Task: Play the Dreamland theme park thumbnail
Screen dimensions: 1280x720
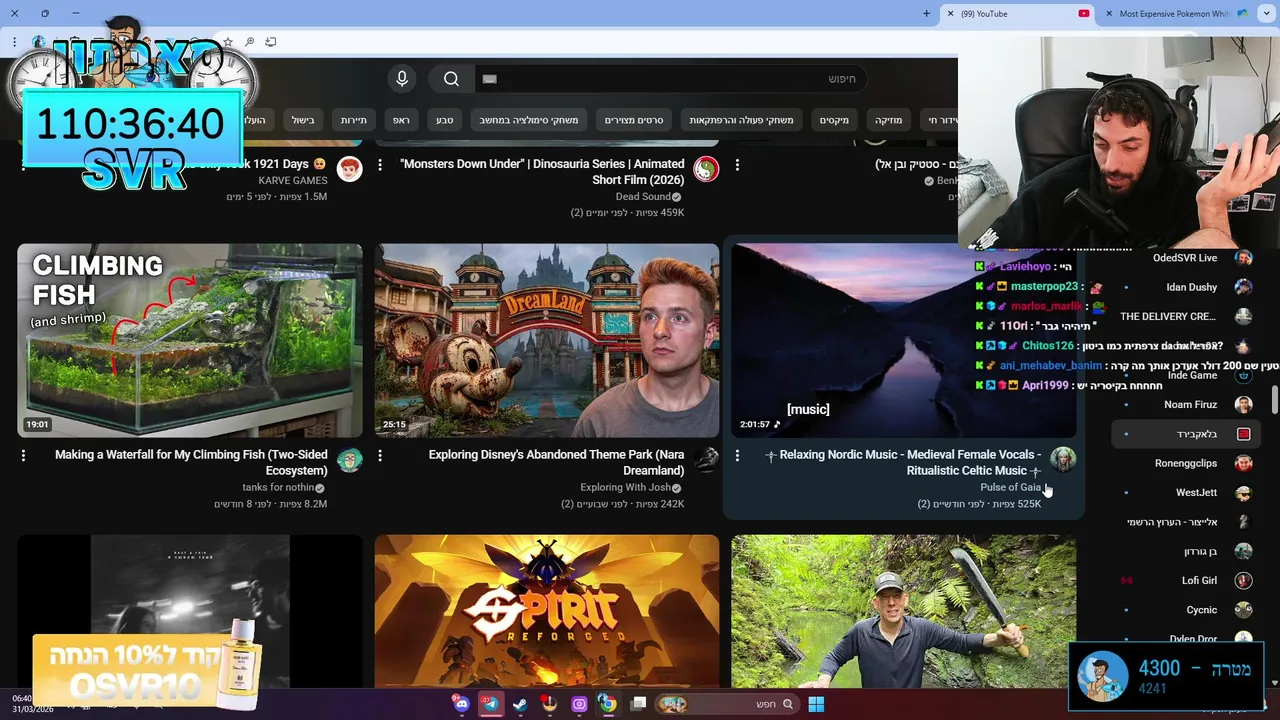Action: pyautogui.click(x=547, y=340)
